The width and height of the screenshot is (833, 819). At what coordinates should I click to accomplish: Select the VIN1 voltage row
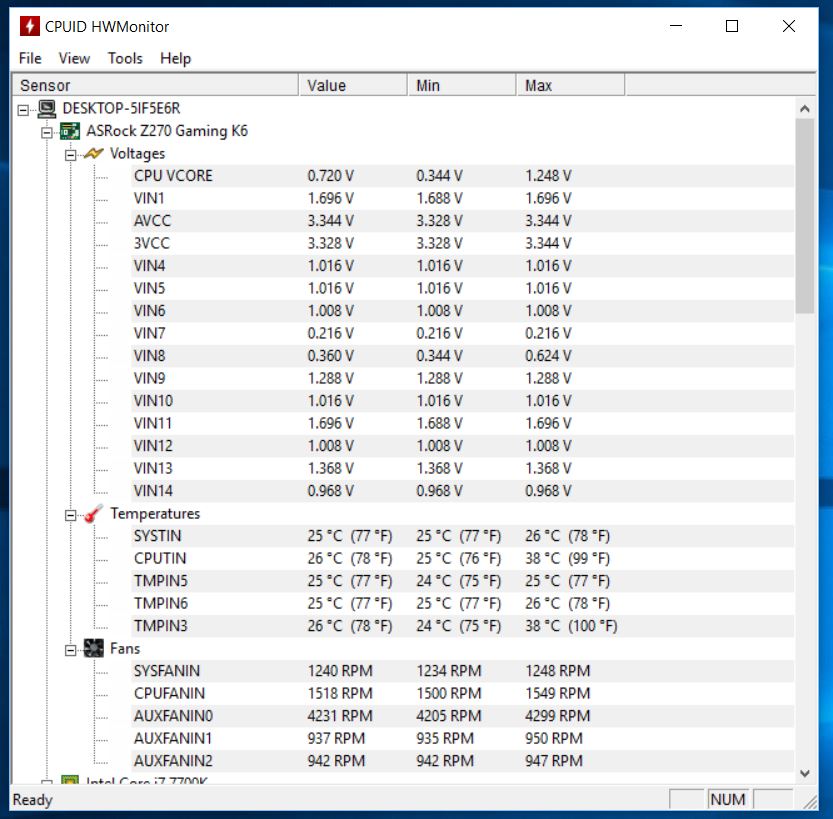[x=462, y=198]
